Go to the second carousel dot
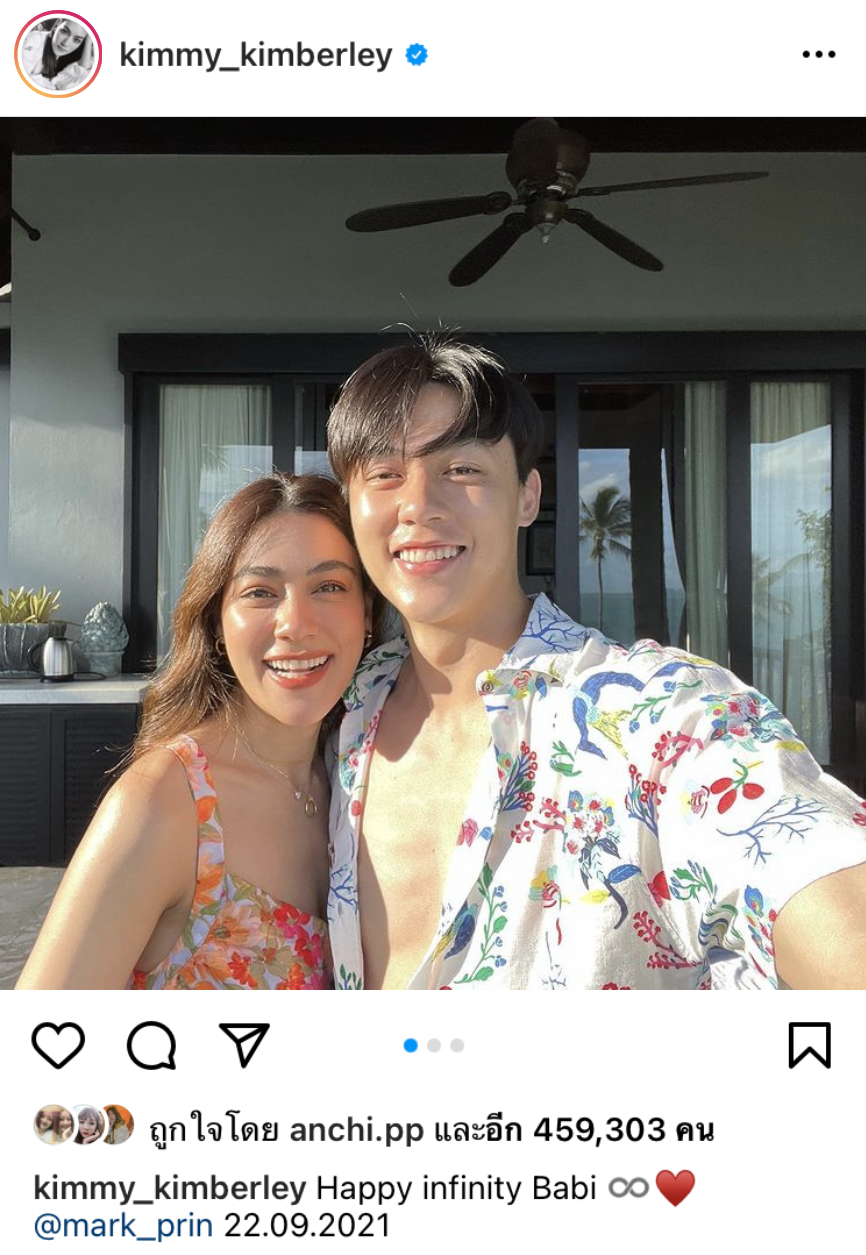The width and height of the screenshot is (866, 1255). (x=434, y=1045)
